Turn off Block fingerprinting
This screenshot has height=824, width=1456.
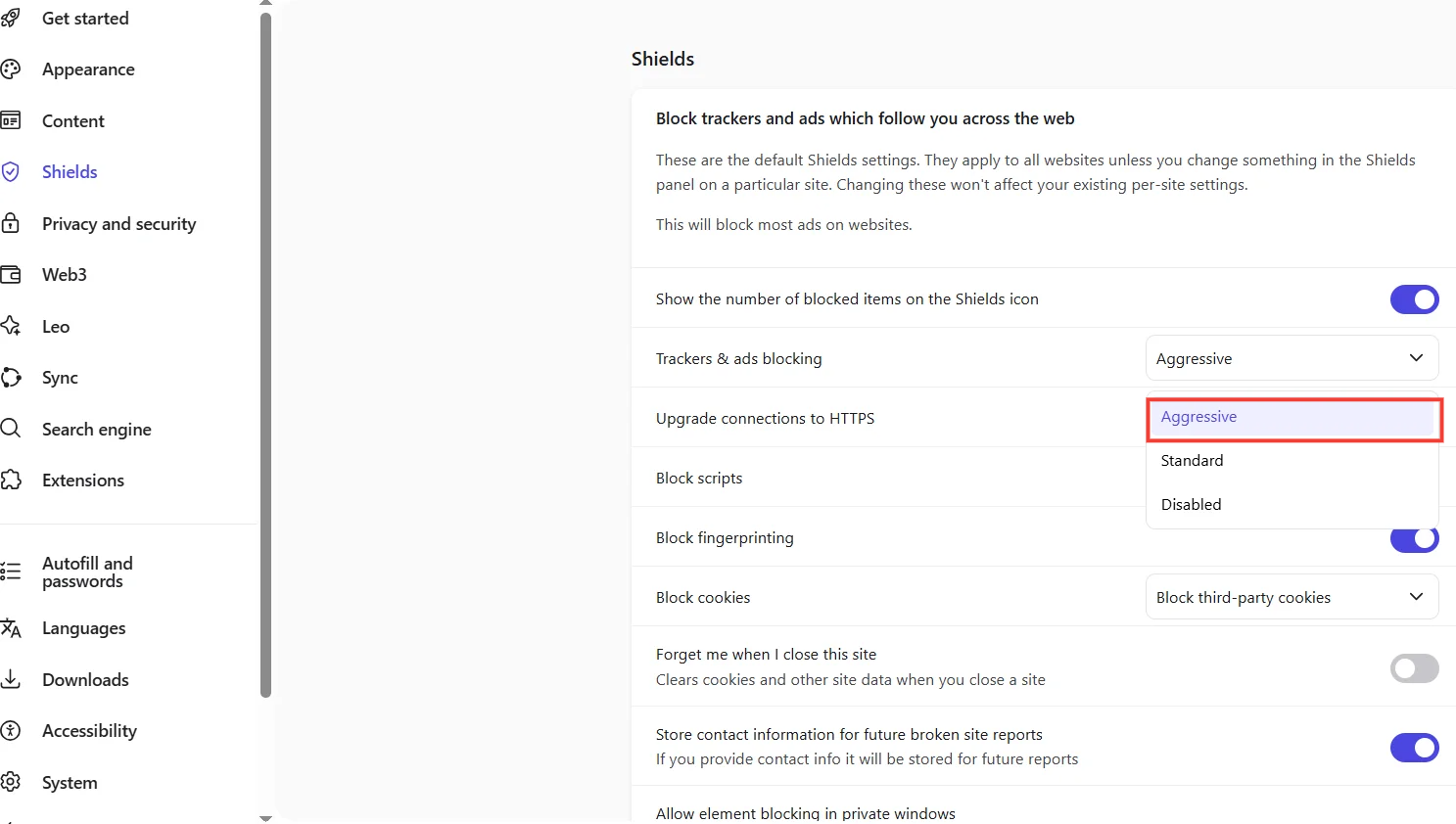(1414, 538)
